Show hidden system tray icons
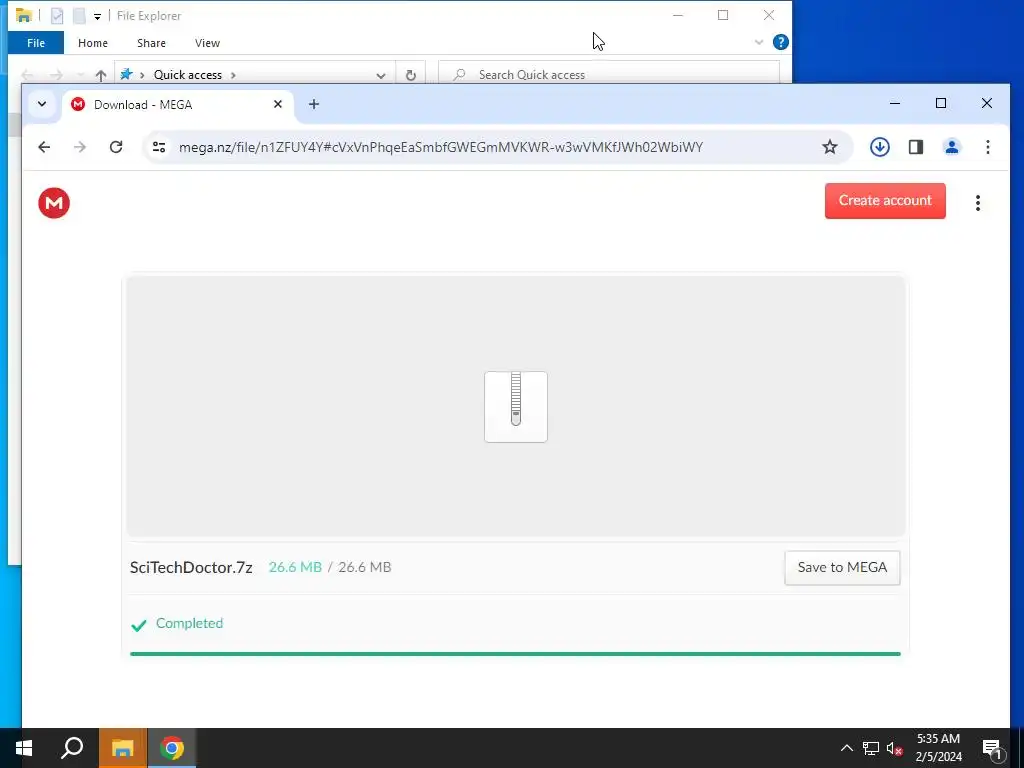 (846, 748)
